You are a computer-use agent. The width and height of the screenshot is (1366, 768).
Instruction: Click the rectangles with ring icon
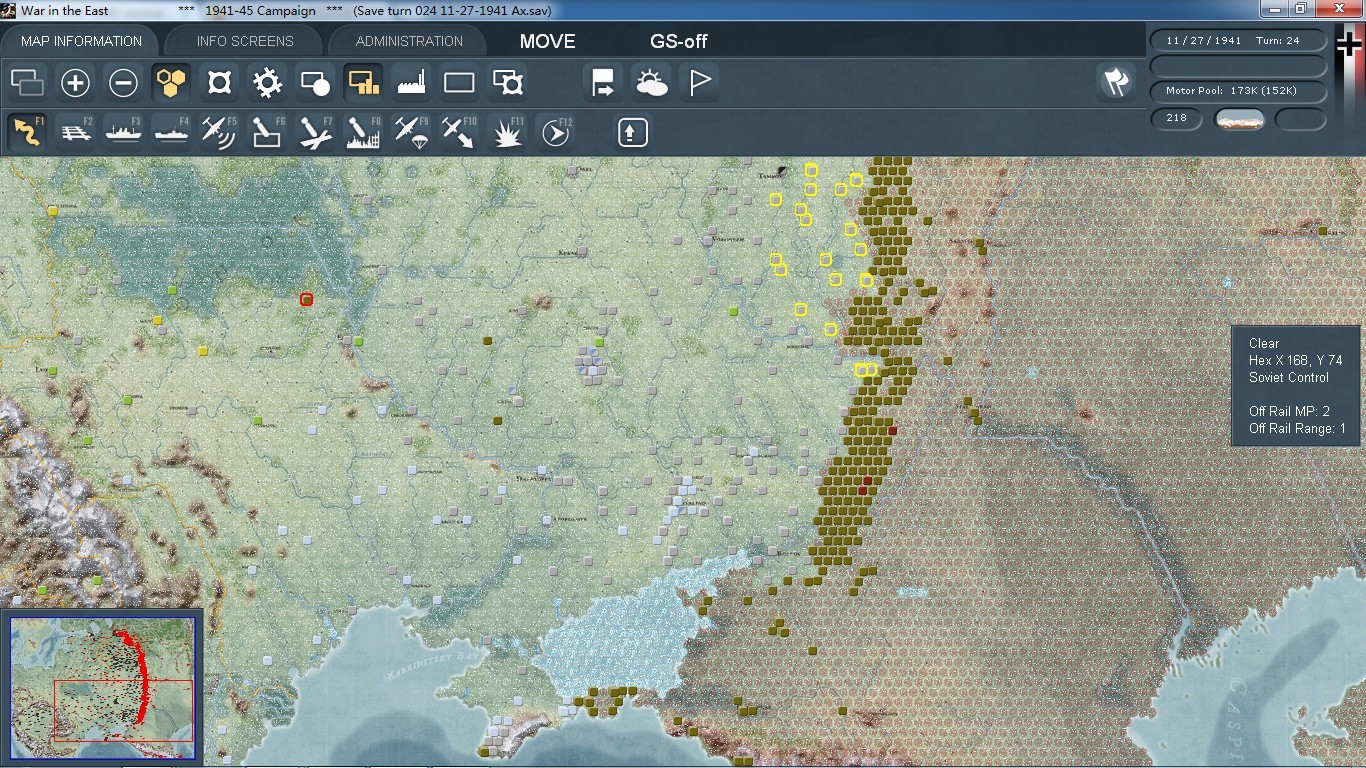[x=507, y=82]
